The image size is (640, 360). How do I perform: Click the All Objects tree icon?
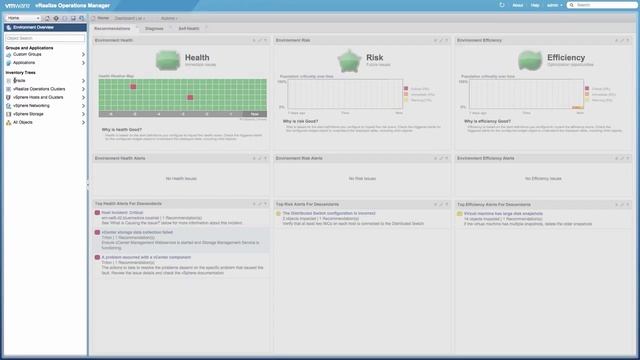pos(8,122)
